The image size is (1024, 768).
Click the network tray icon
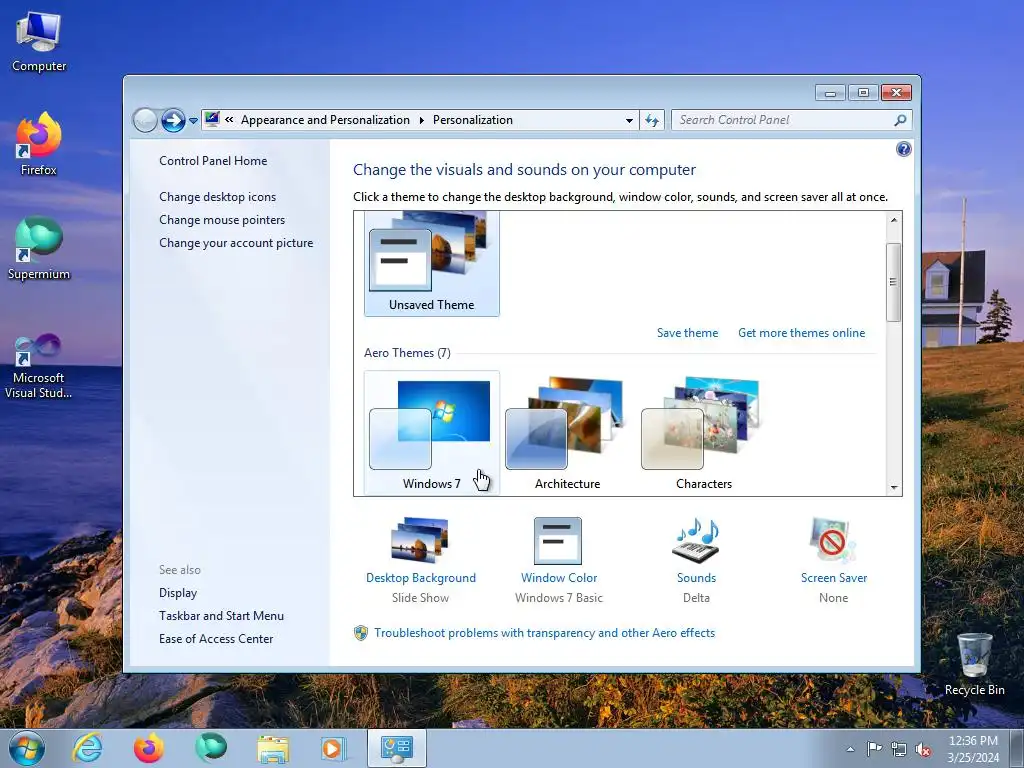(x=899, y=750)
